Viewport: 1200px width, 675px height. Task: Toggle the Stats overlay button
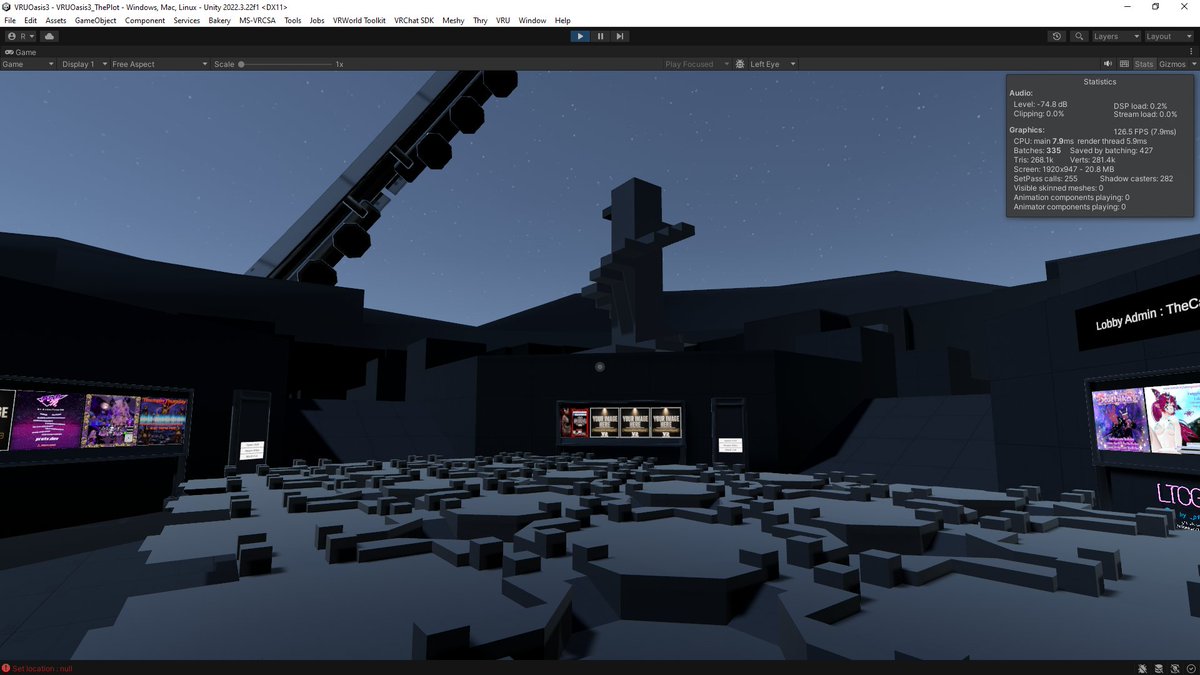tap(1144, 64)
